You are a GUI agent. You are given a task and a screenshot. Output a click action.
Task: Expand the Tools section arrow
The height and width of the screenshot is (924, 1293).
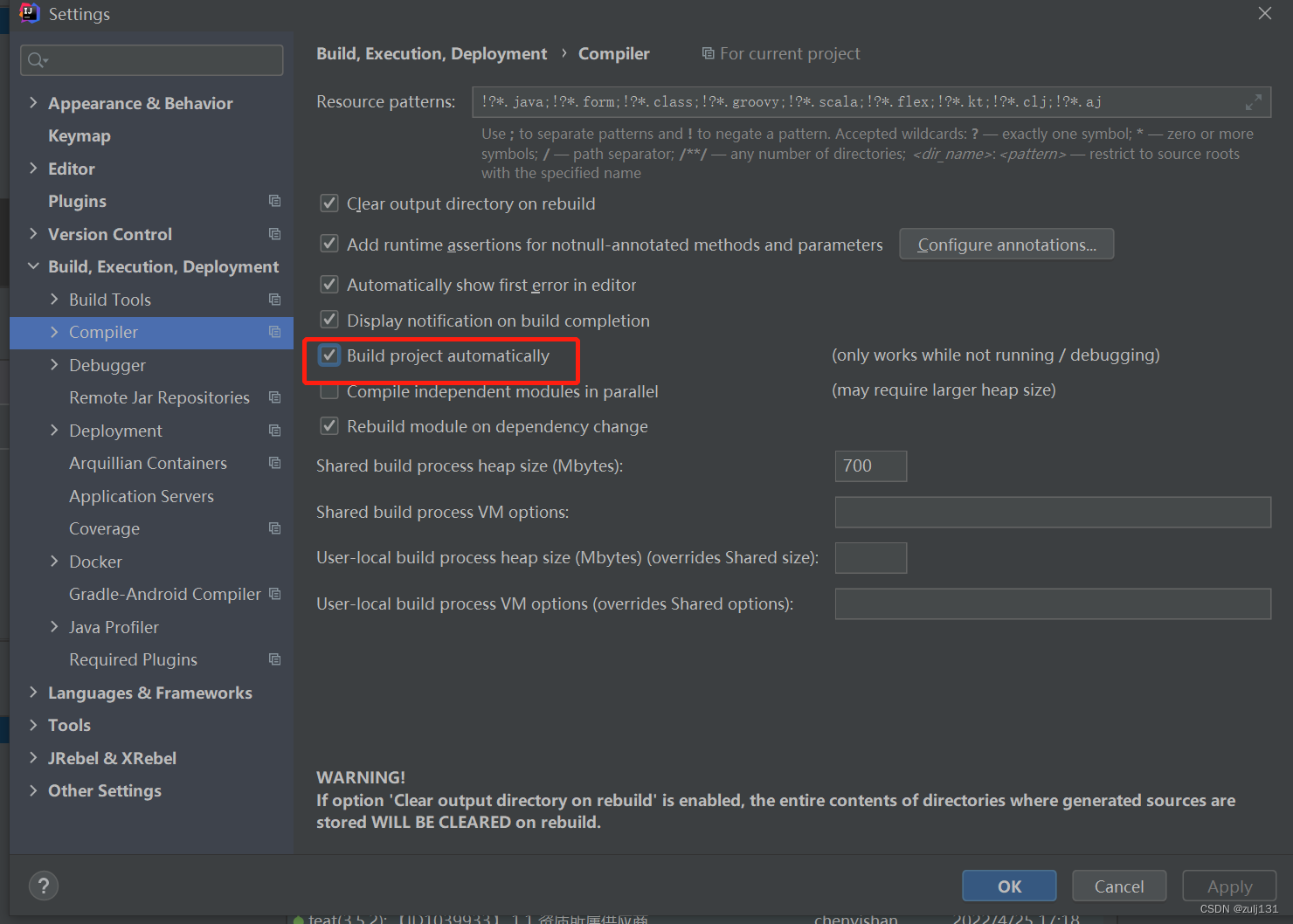point(33,725)
